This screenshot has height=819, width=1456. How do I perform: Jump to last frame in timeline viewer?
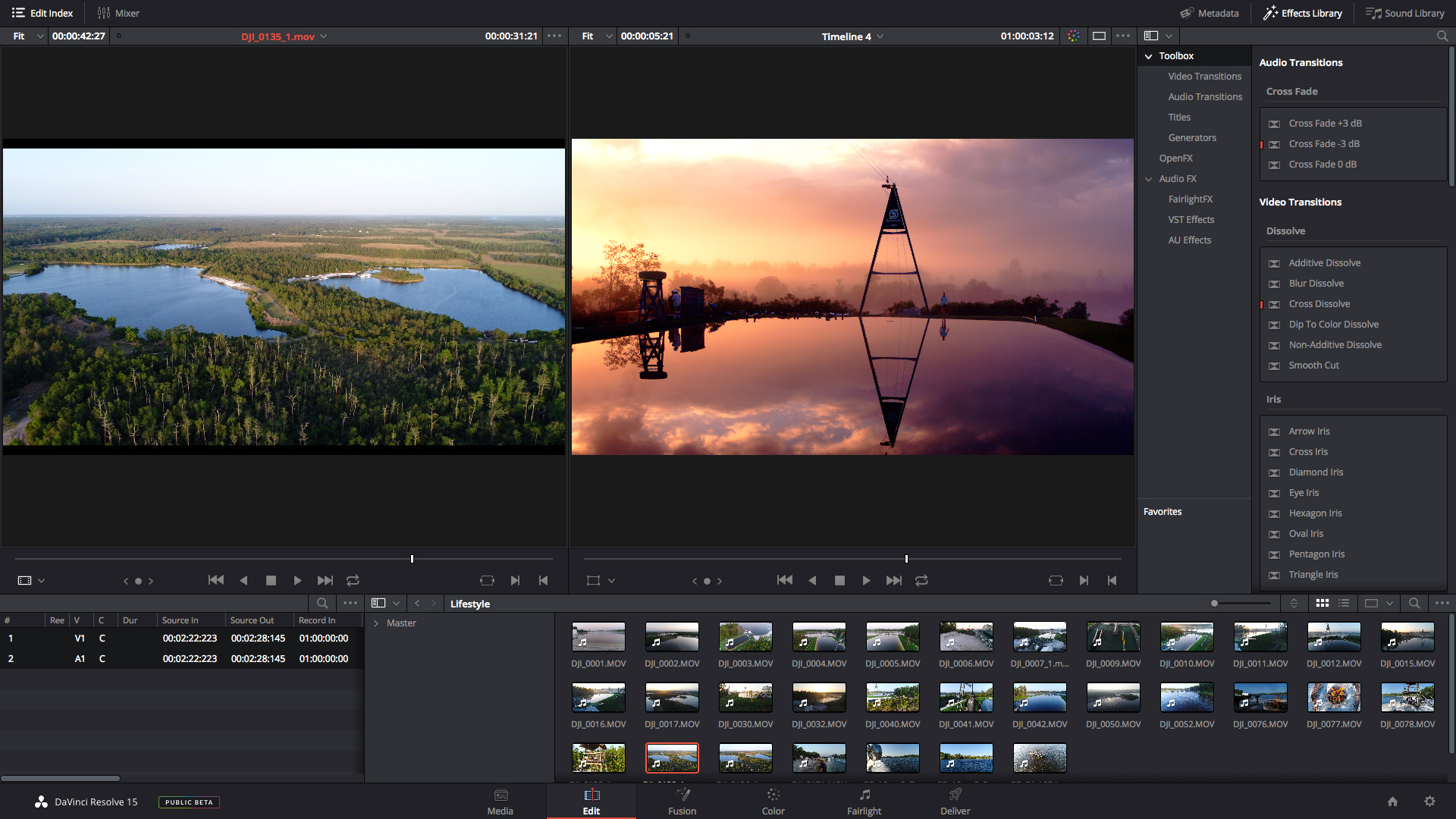(x=894, y=580)
